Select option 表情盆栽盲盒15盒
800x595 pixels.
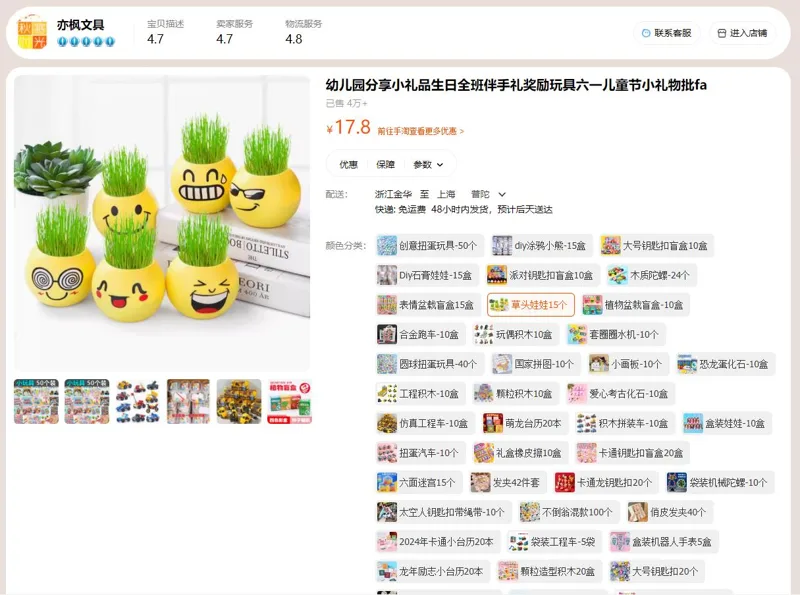pyautogui.click(x=428, y=305)
